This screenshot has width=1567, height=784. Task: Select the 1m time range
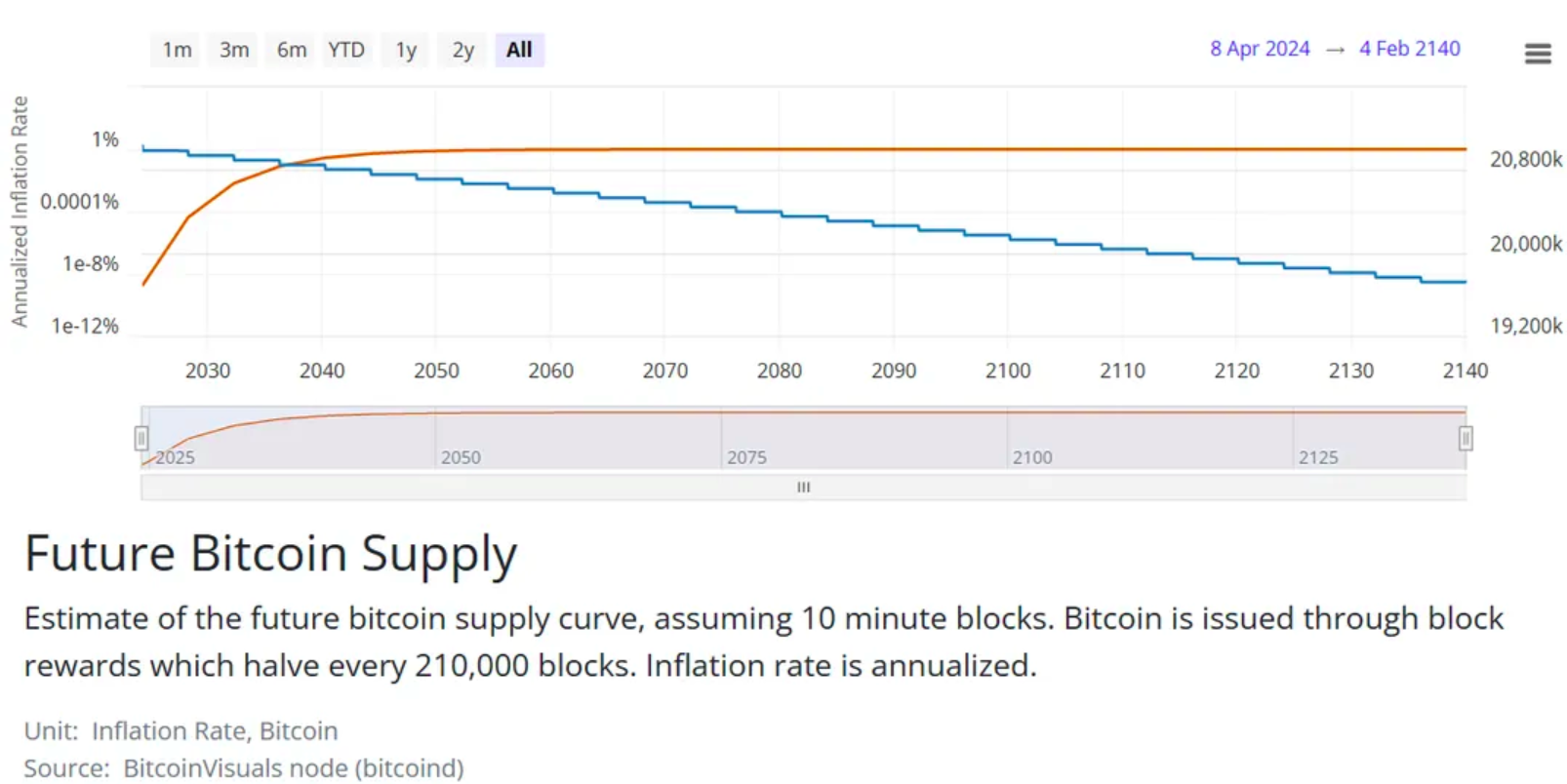click(x=177, y=50)
